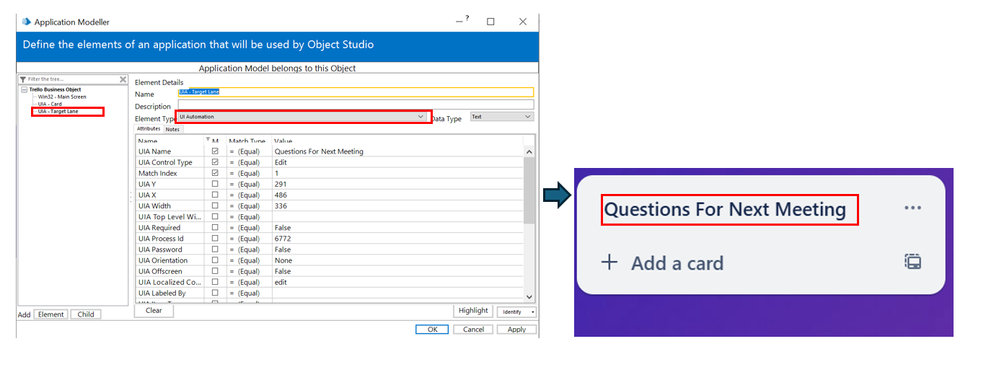Uncheck the Match box for UIA Control Type

coord(215,162)
